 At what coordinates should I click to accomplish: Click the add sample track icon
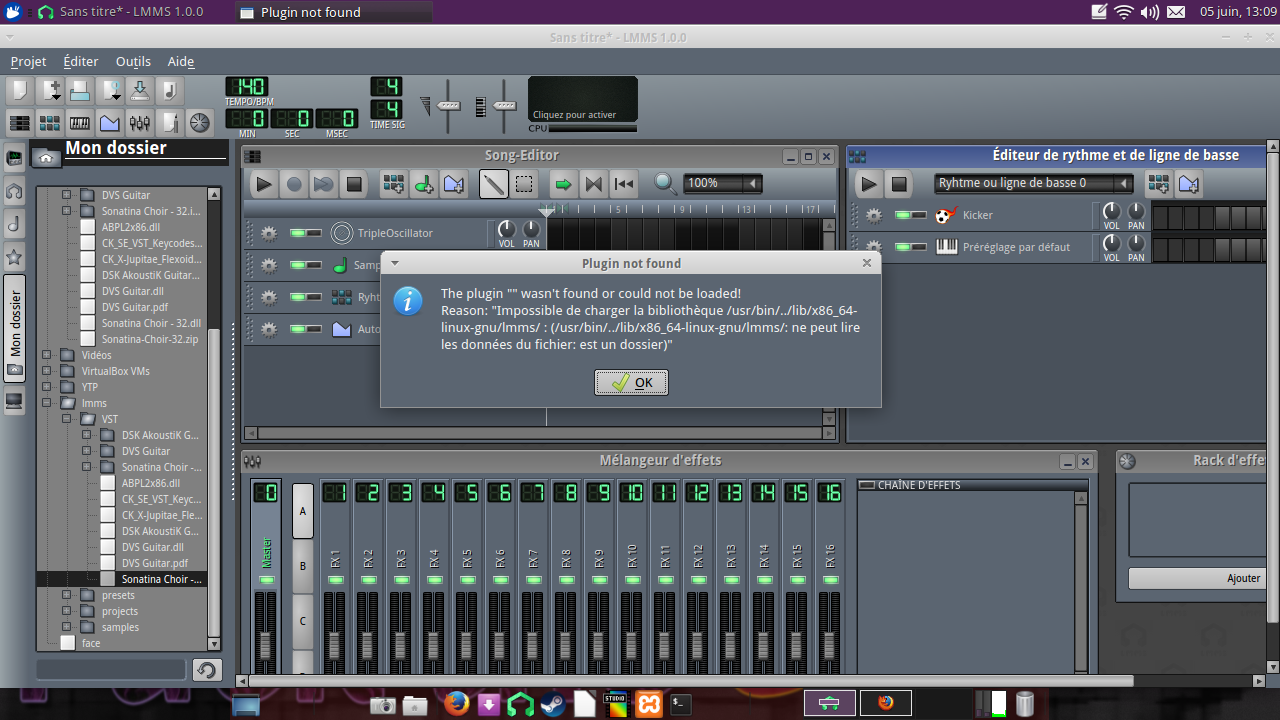(424, 183)
